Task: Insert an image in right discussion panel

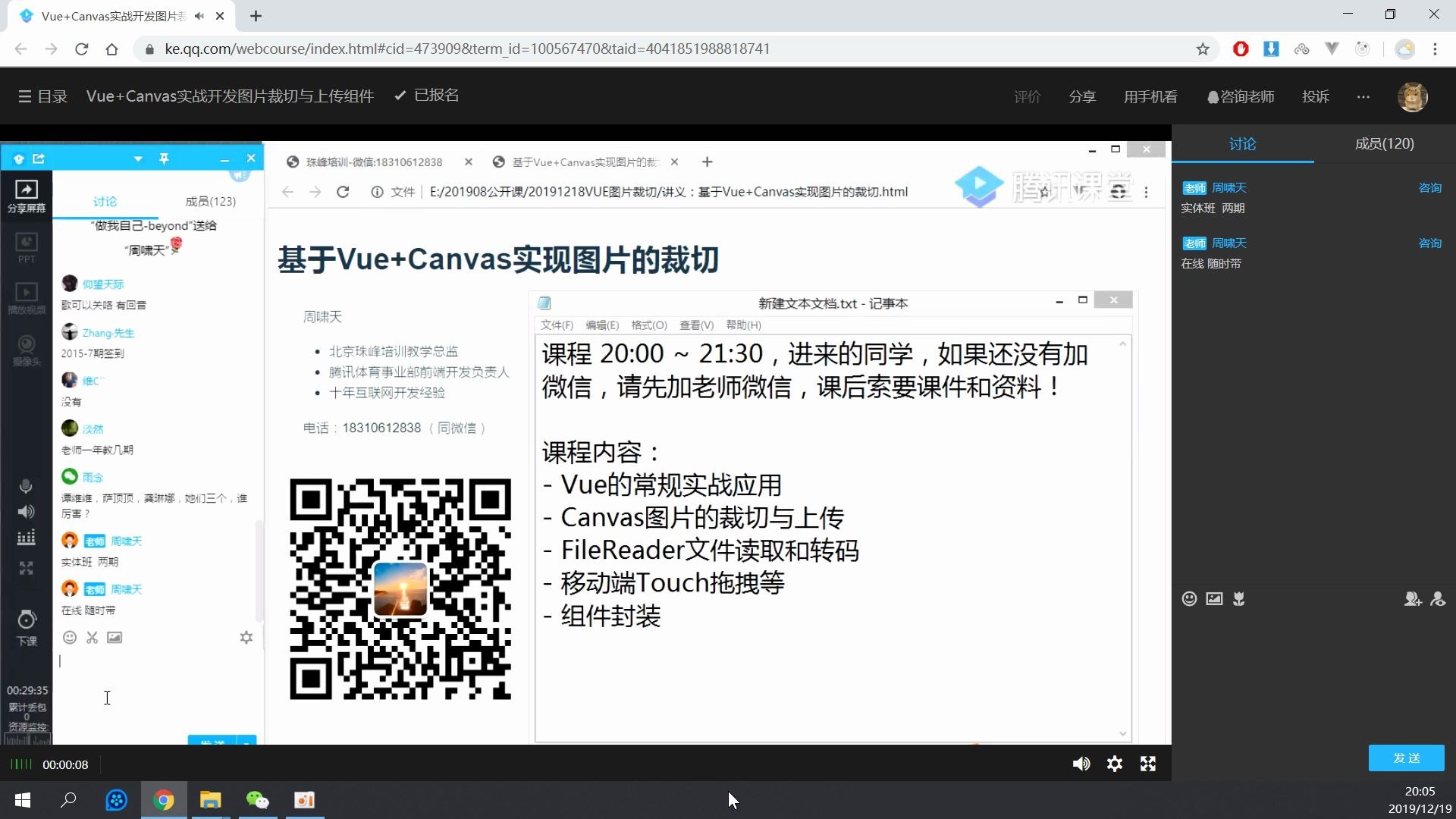Action: point(1214,599)
